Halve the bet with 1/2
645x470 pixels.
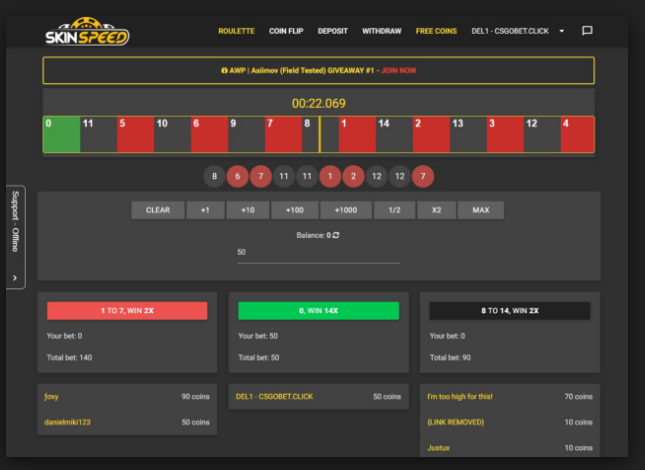pyautogui.click(x=394, y=210)
